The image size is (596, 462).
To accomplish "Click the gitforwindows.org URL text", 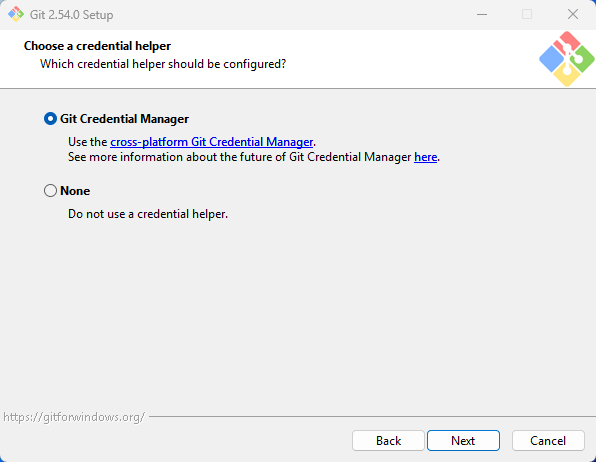I will [x=74, y=417].
